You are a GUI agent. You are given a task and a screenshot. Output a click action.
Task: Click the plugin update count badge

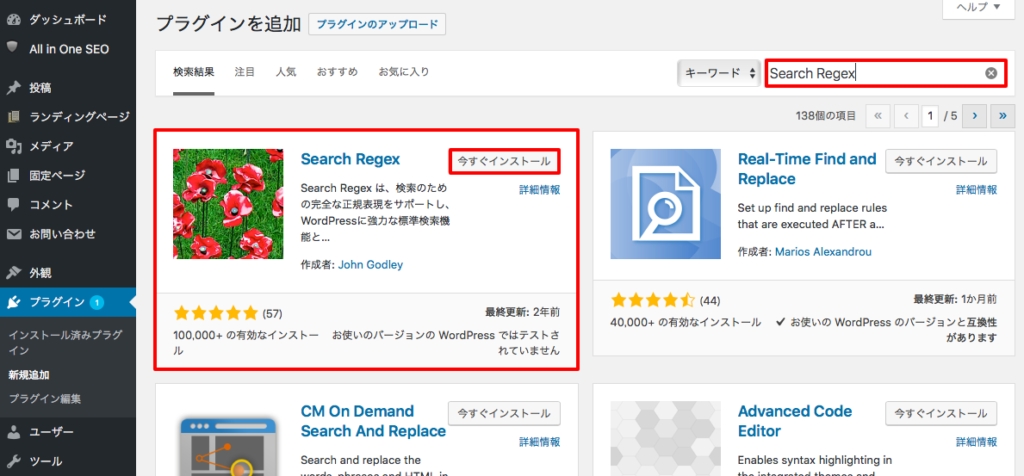click(97, 302)
